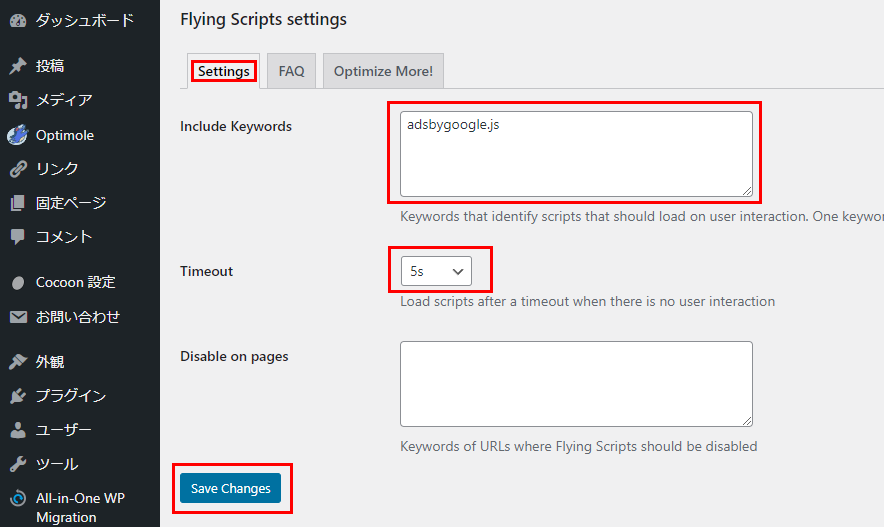This screenshot has height=527, width=884.
Task: Click the Plugins plug icon
Action: click(18, 396)
